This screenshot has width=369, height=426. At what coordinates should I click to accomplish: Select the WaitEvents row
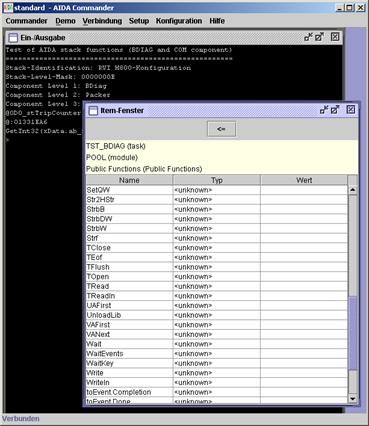tap(217, 354)
